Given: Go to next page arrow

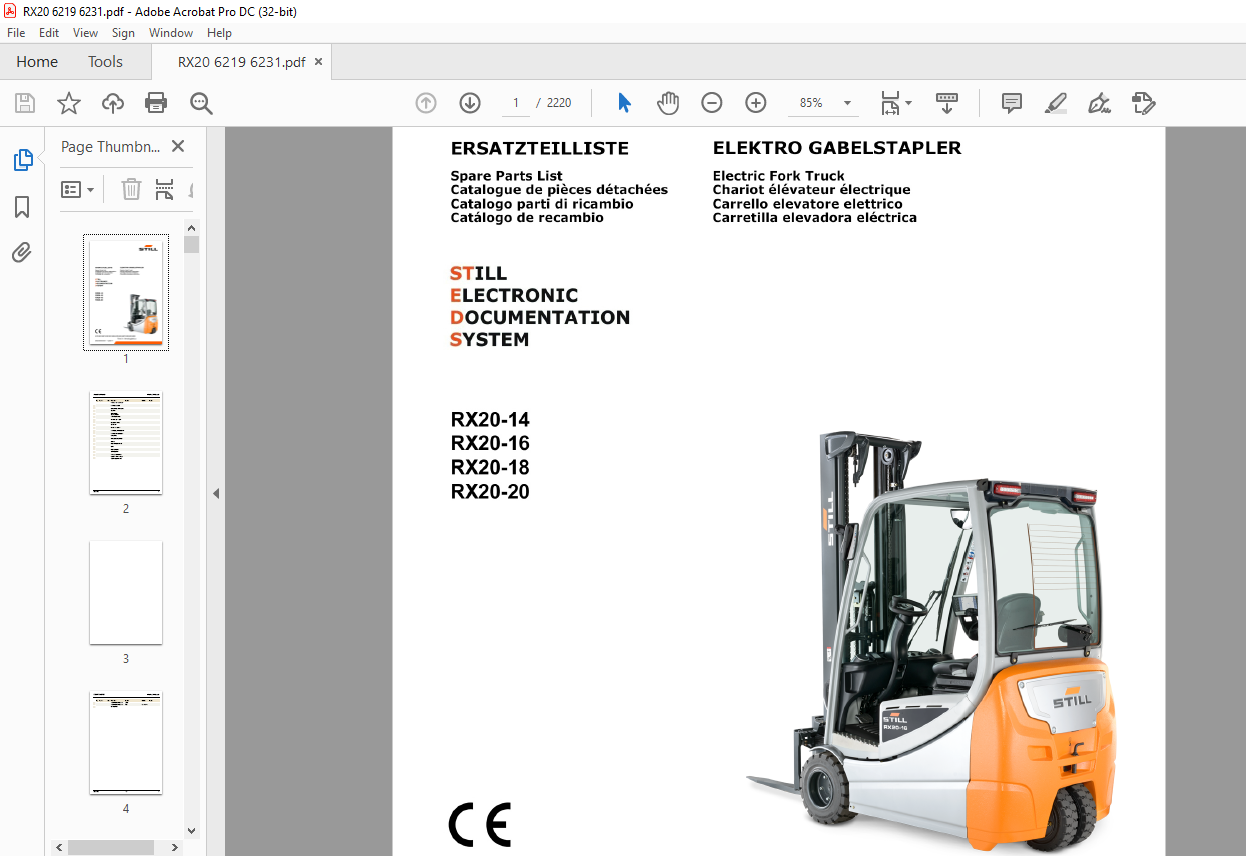Looking at the screenshot, I should point(470,103).
